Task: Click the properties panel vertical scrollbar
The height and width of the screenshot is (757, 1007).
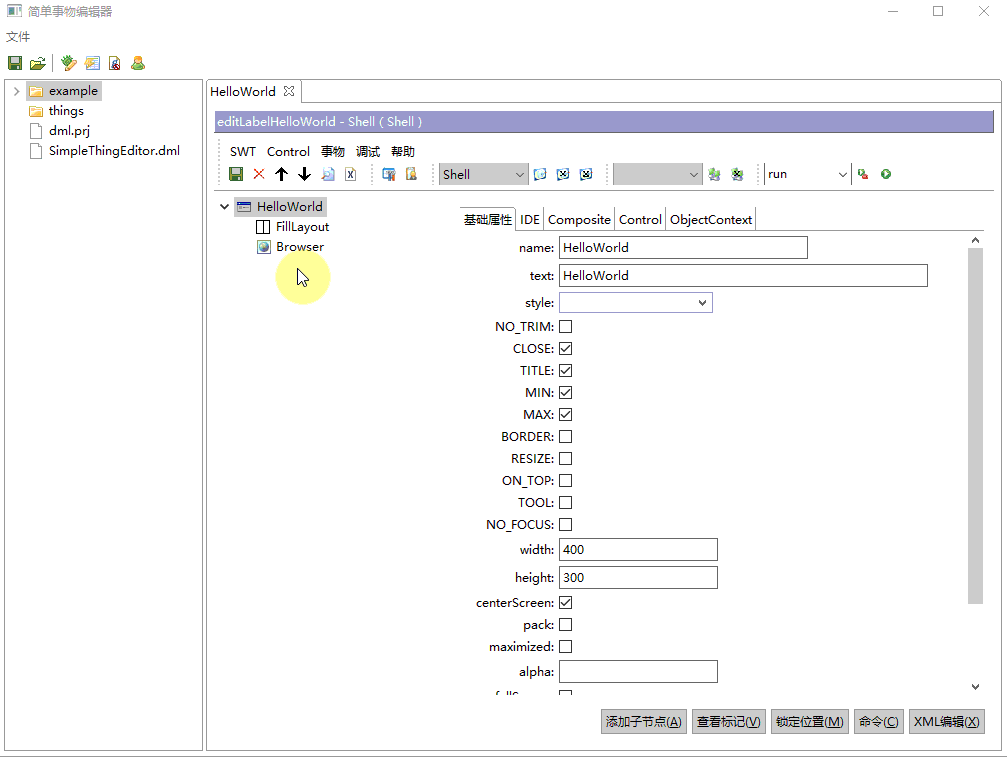Action: (975, 426)
